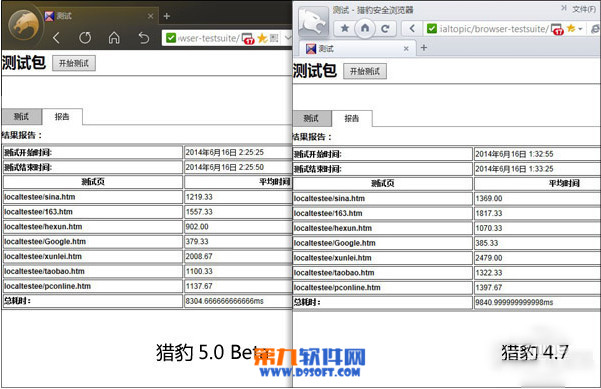Click red-badge 17 icon in left address bar
Viewport: 601px width, 389px height.
tap(248, 38)
